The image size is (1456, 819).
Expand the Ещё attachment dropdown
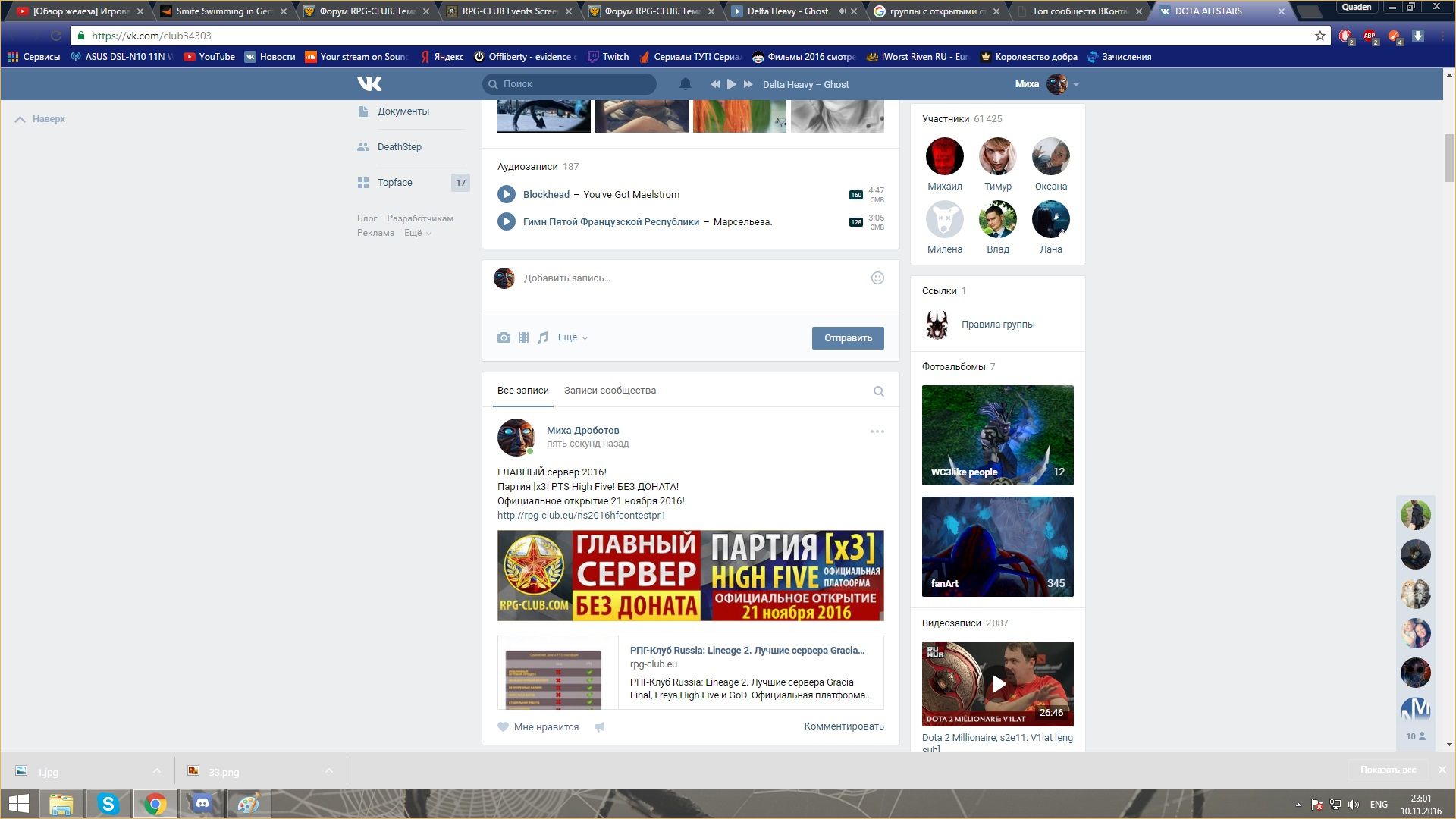(573, 337)
